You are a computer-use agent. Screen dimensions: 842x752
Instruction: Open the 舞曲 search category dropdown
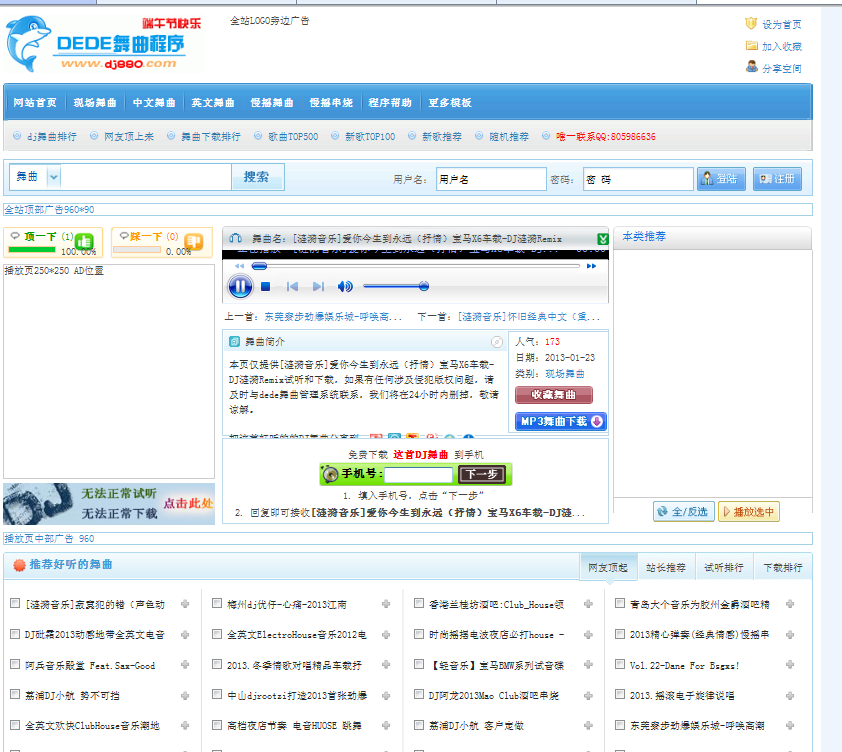pos(54,177)
